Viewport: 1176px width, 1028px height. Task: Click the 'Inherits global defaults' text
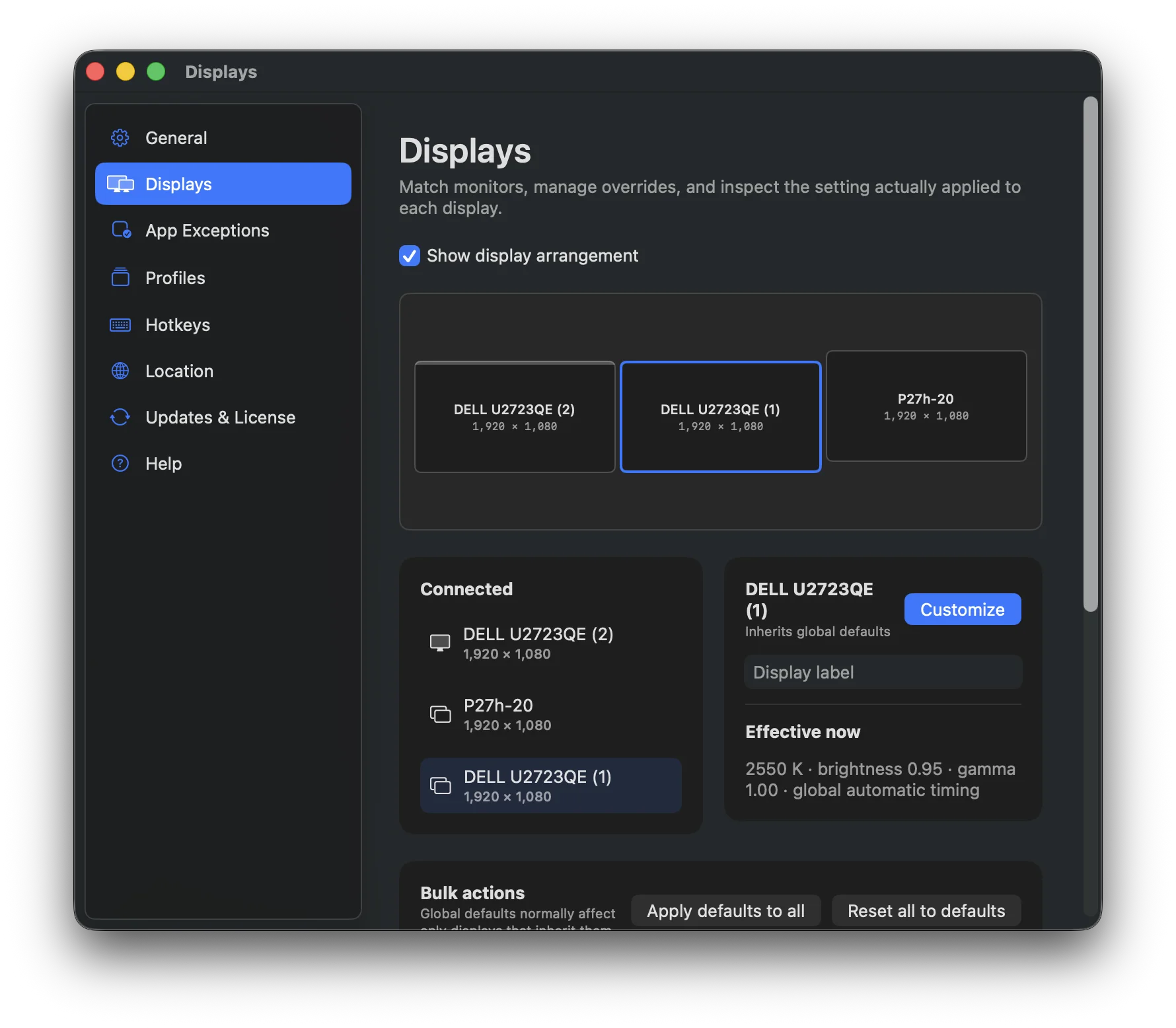click(817, 632)
